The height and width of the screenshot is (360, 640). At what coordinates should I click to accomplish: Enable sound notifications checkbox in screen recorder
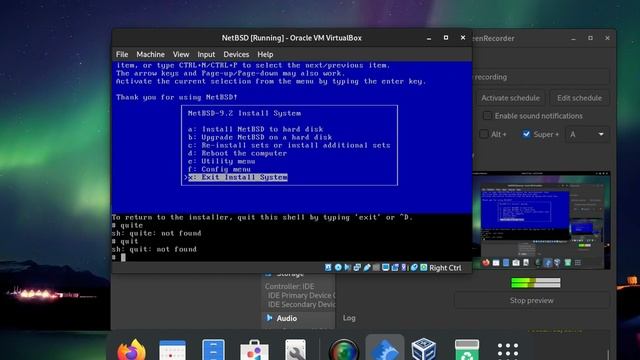pos(487,116)
